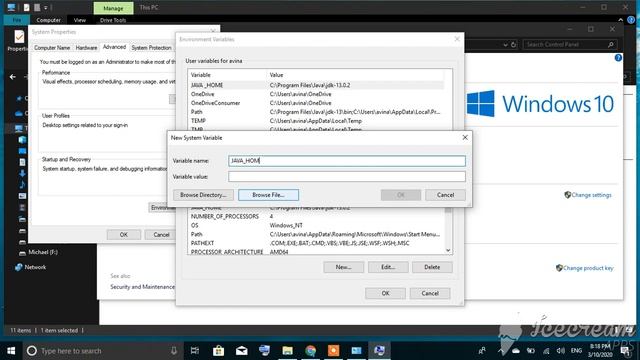The image size is (640, 360).
Task: Select the 3D Objects cube icon in sidebar
Action: click(x=22, y=140)
